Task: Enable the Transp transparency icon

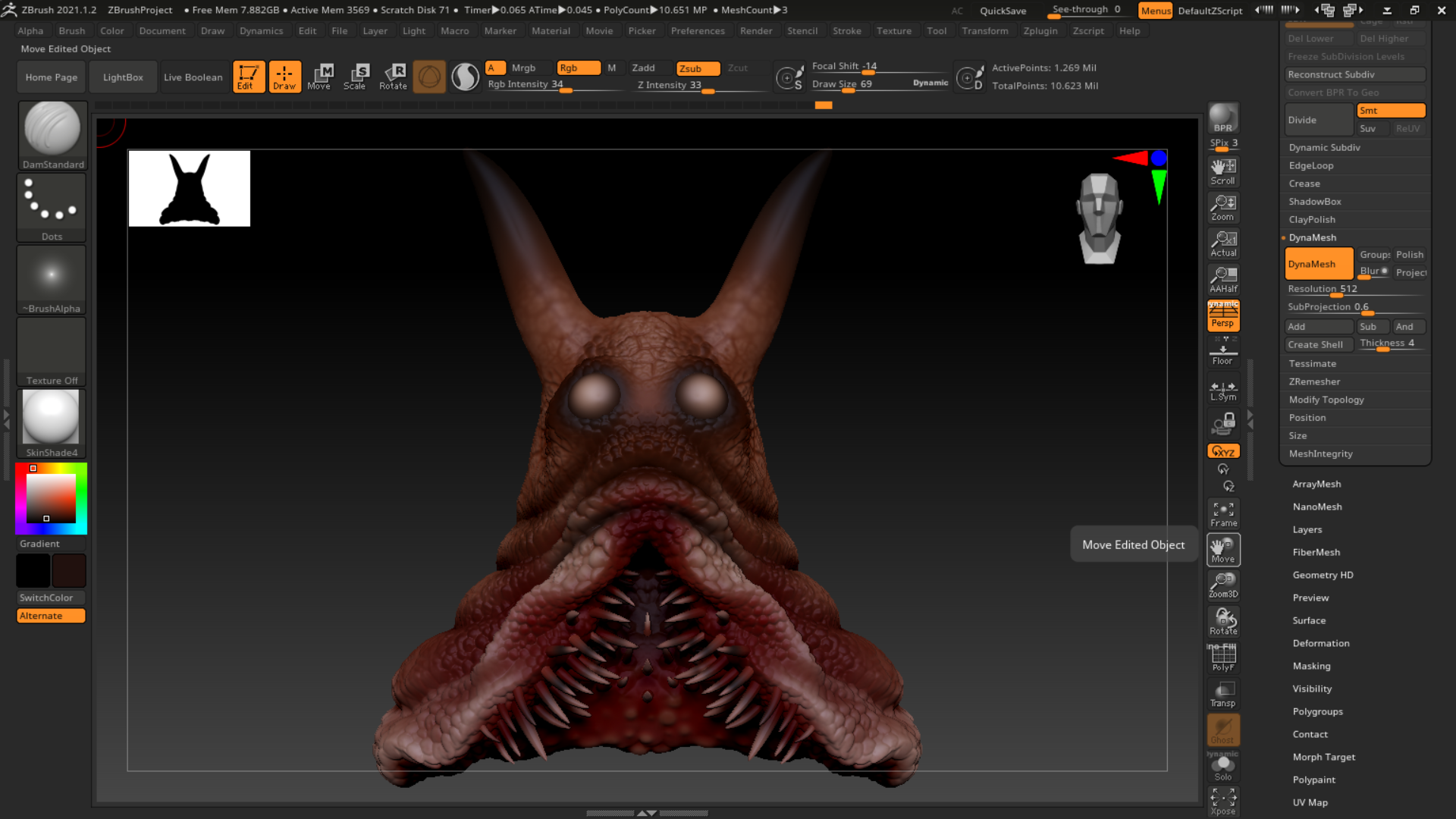Action: (x=1222, y=692)
